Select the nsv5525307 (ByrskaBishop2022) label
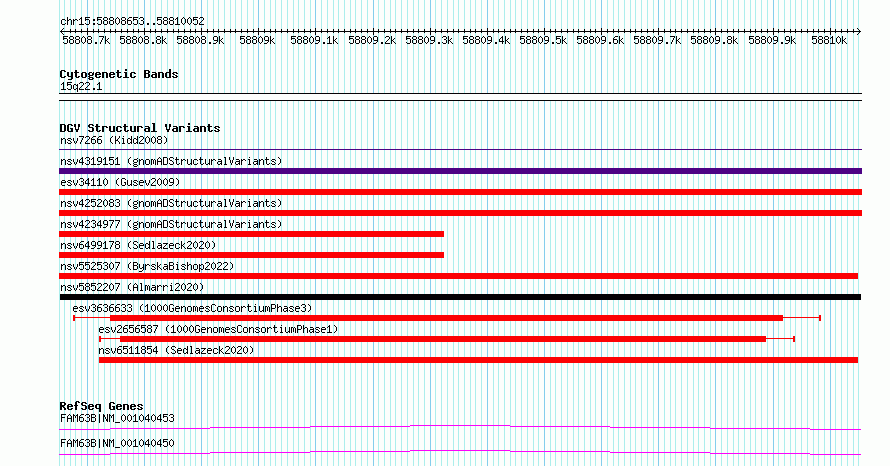Screen dimensions: 890x466 [147, 266]
